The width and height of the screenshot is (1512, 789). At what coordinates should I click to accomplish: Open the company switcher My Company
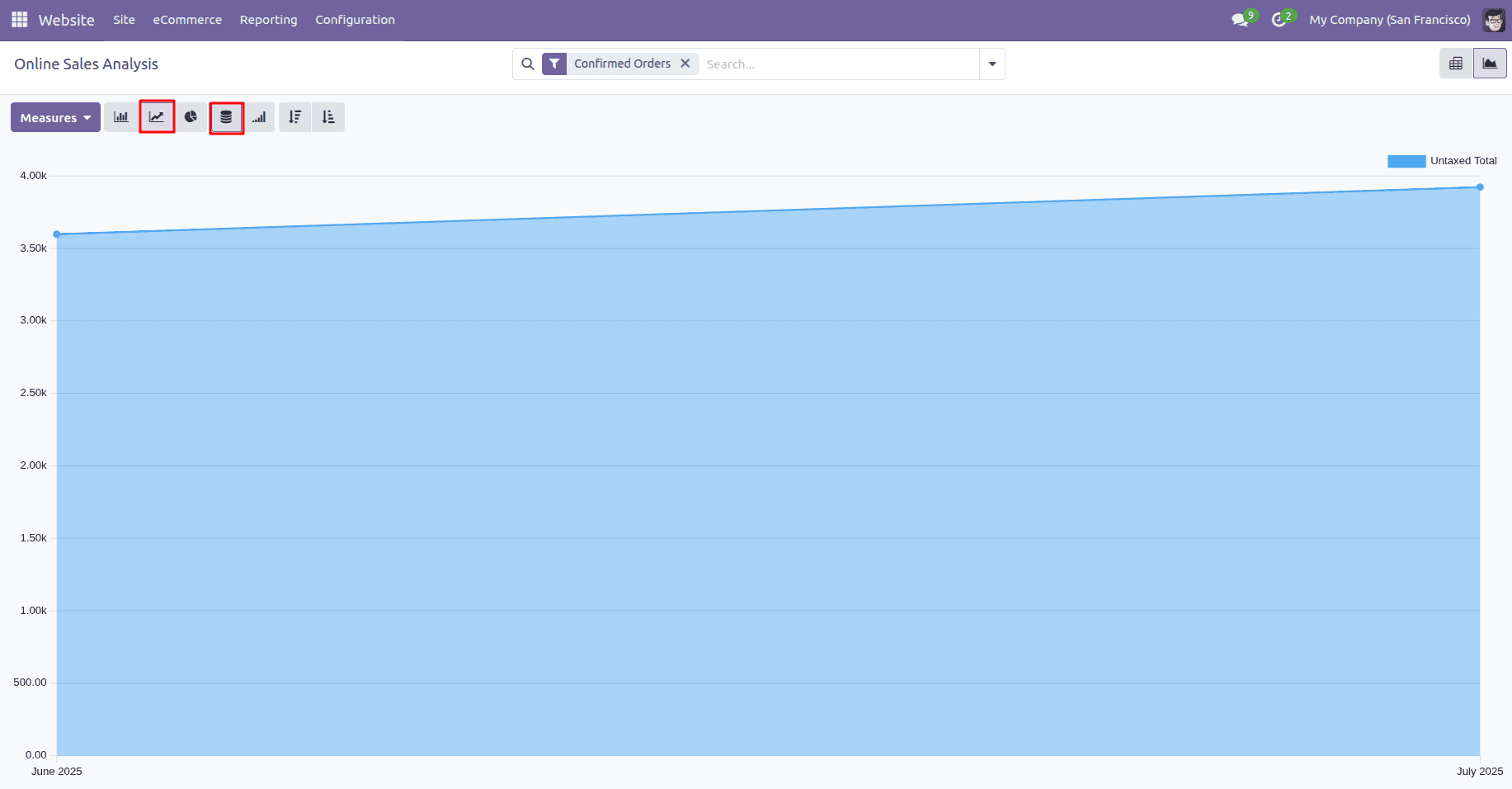coord(1390,20)
